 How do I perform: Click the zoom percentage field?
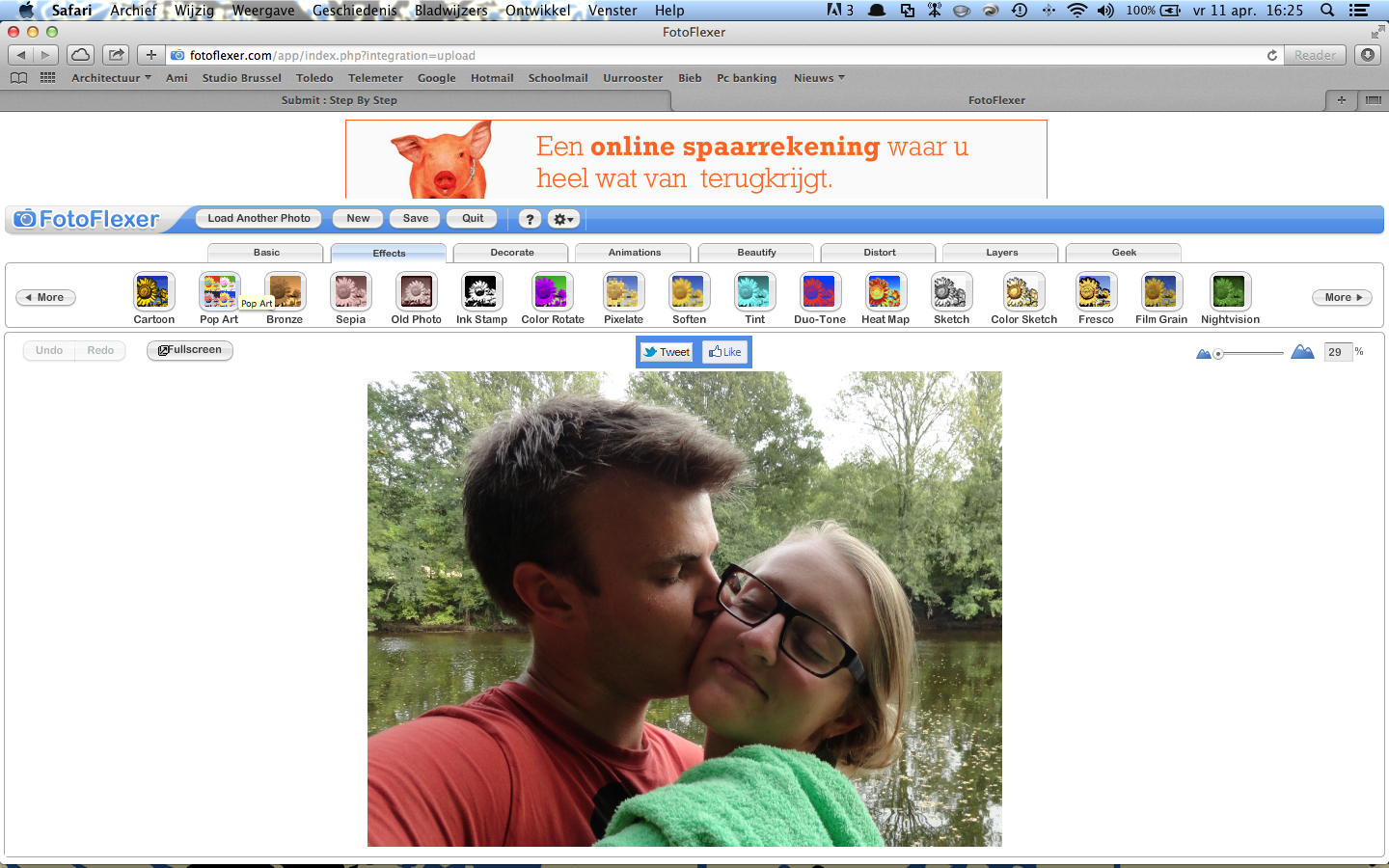pyautogui.click(x=1338, y=352)
